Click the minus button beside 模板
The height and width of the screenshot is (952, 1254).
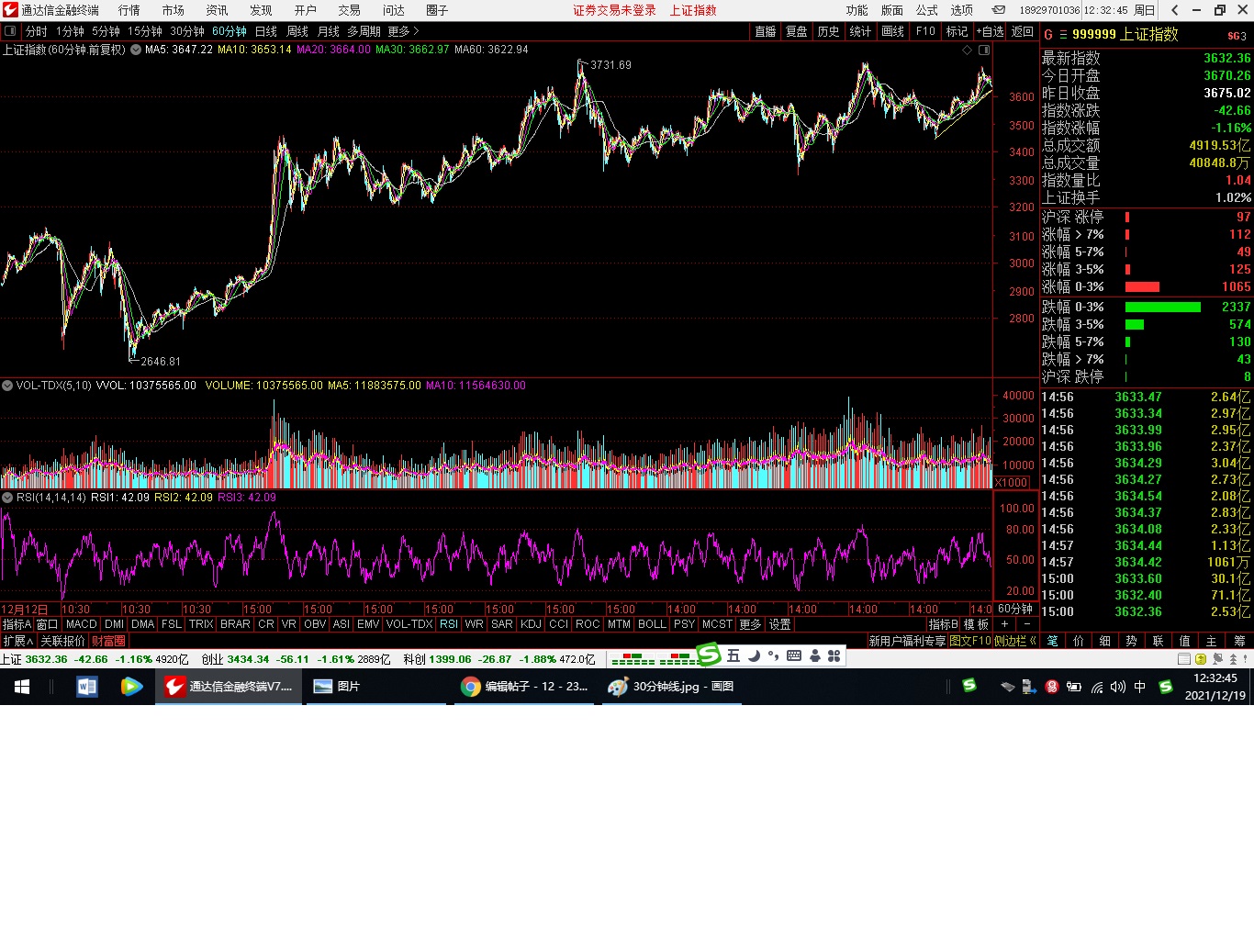click(x=1027, y=624)
